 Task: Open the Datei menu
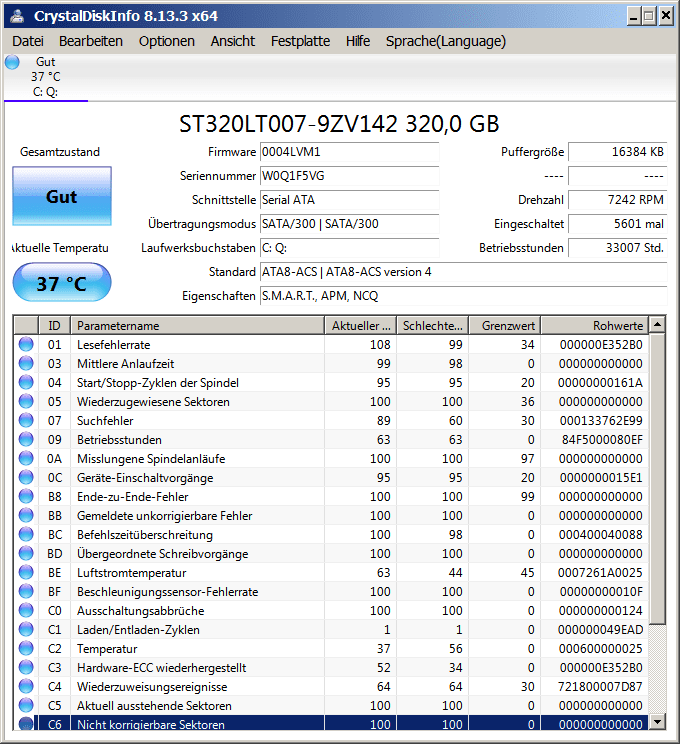click(28, 41)
